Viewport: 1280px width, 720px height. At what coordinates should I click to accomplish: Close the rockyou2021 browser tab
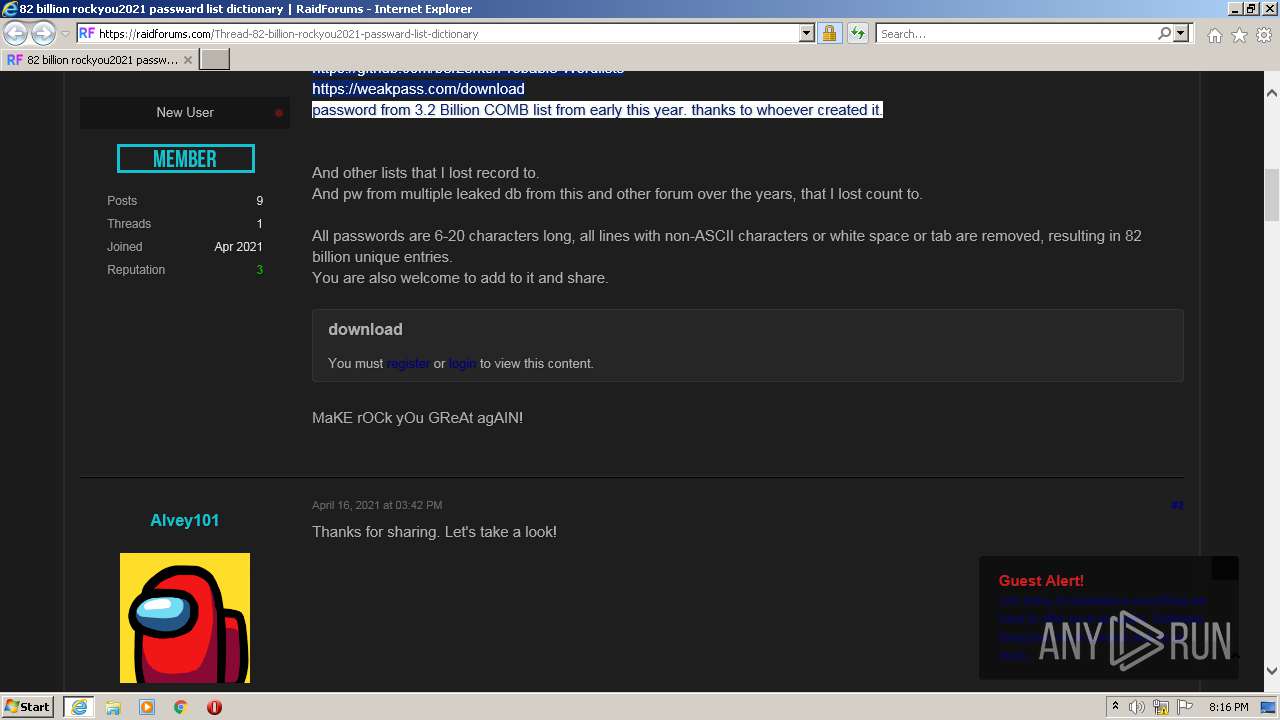pyautogui.click(x=187, y=60)
